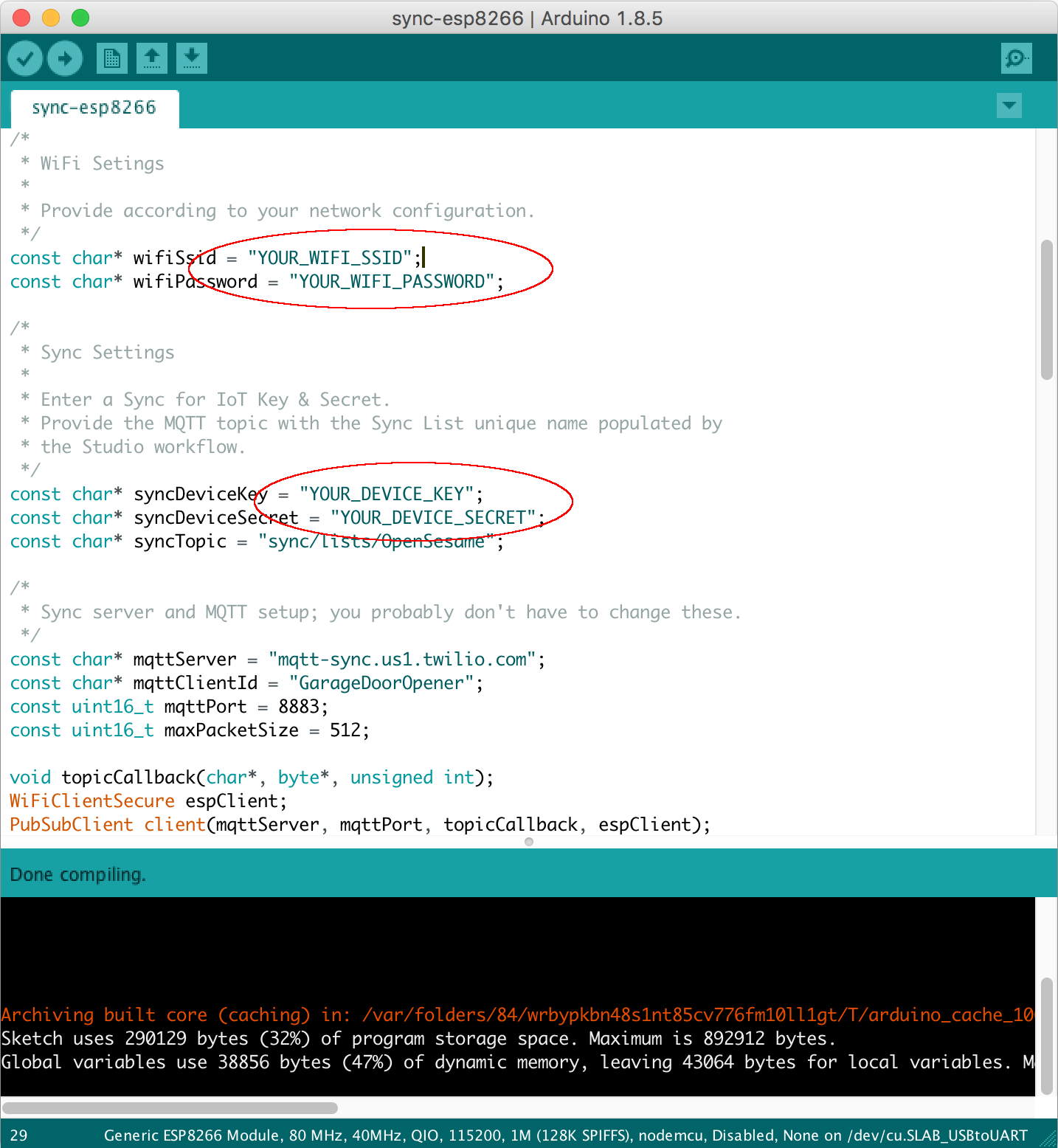The height and width of the screenshot is (1148, 1058).
Task: Click the green window zoom button
Action: 80,18
